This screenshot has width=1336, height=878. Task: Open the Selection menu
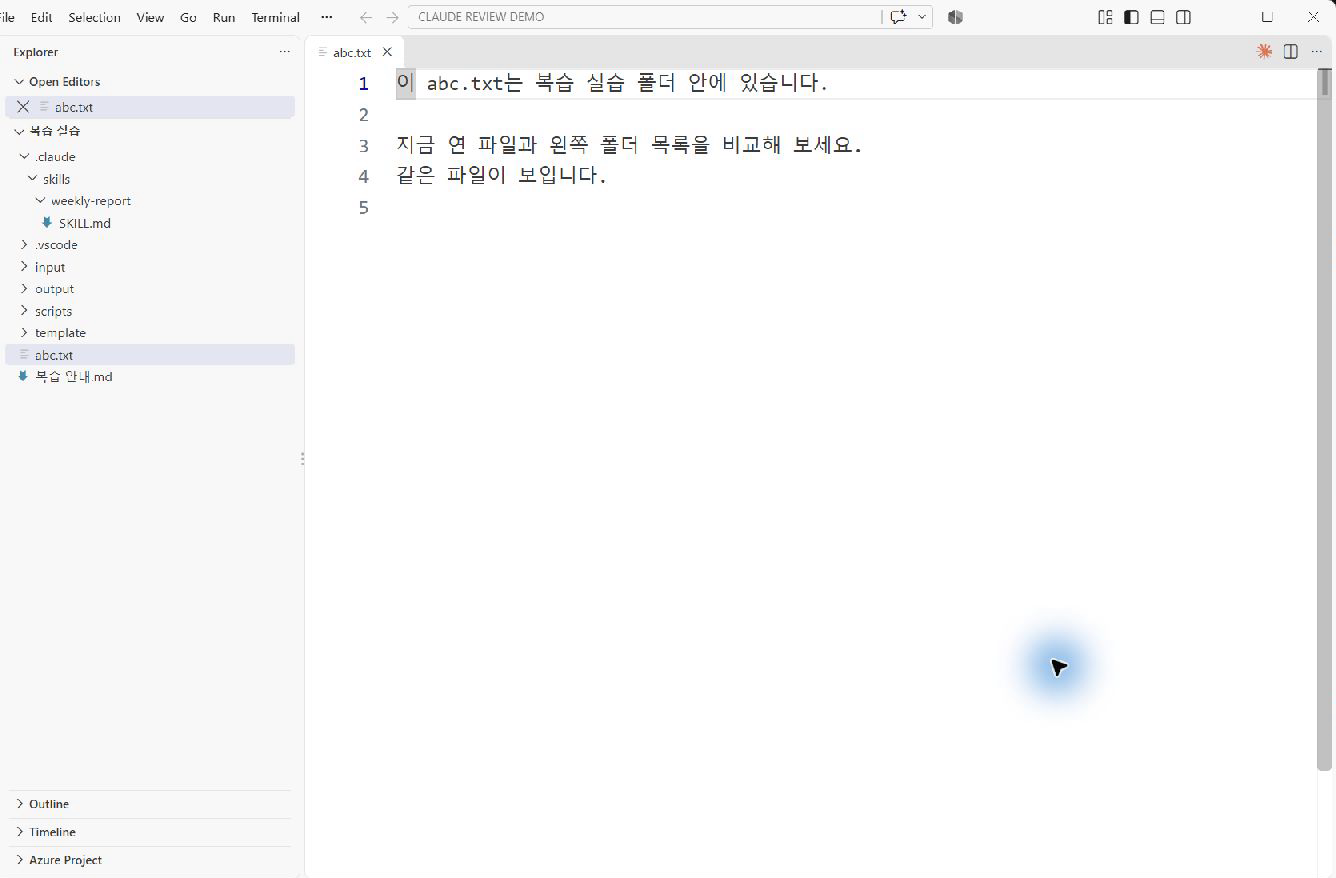94,17
